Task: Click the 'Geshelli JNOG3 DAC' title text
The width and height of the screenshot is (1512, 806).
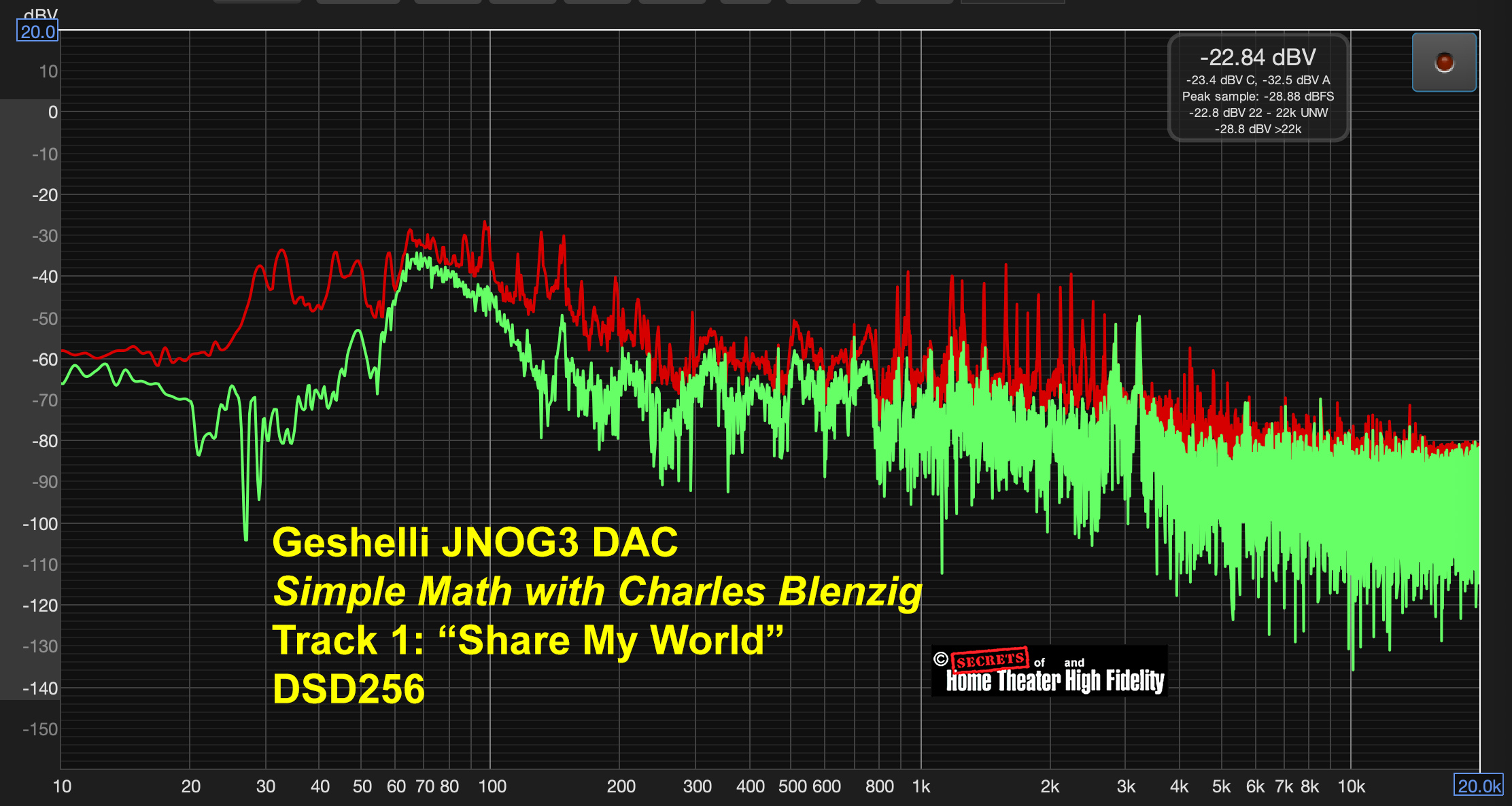Action: [475, 542]
